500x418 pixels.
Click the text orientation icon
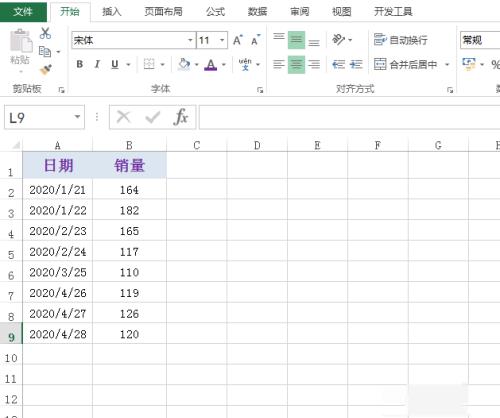pos(338,40)
